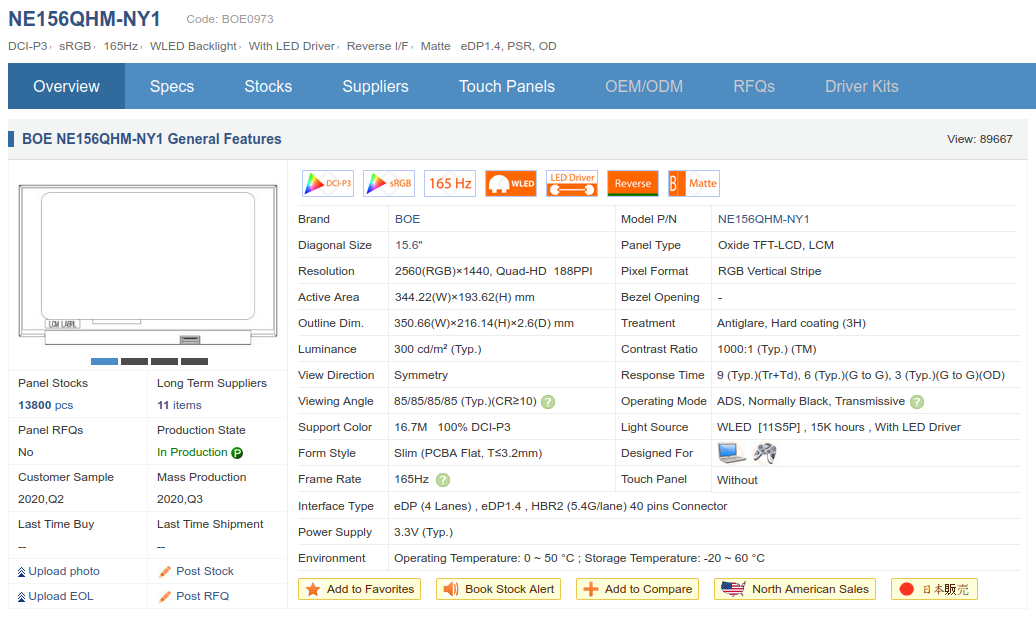The image size is (1036, 617).
Task: Open the BOE brand link
Action: (x=408, y=219)
